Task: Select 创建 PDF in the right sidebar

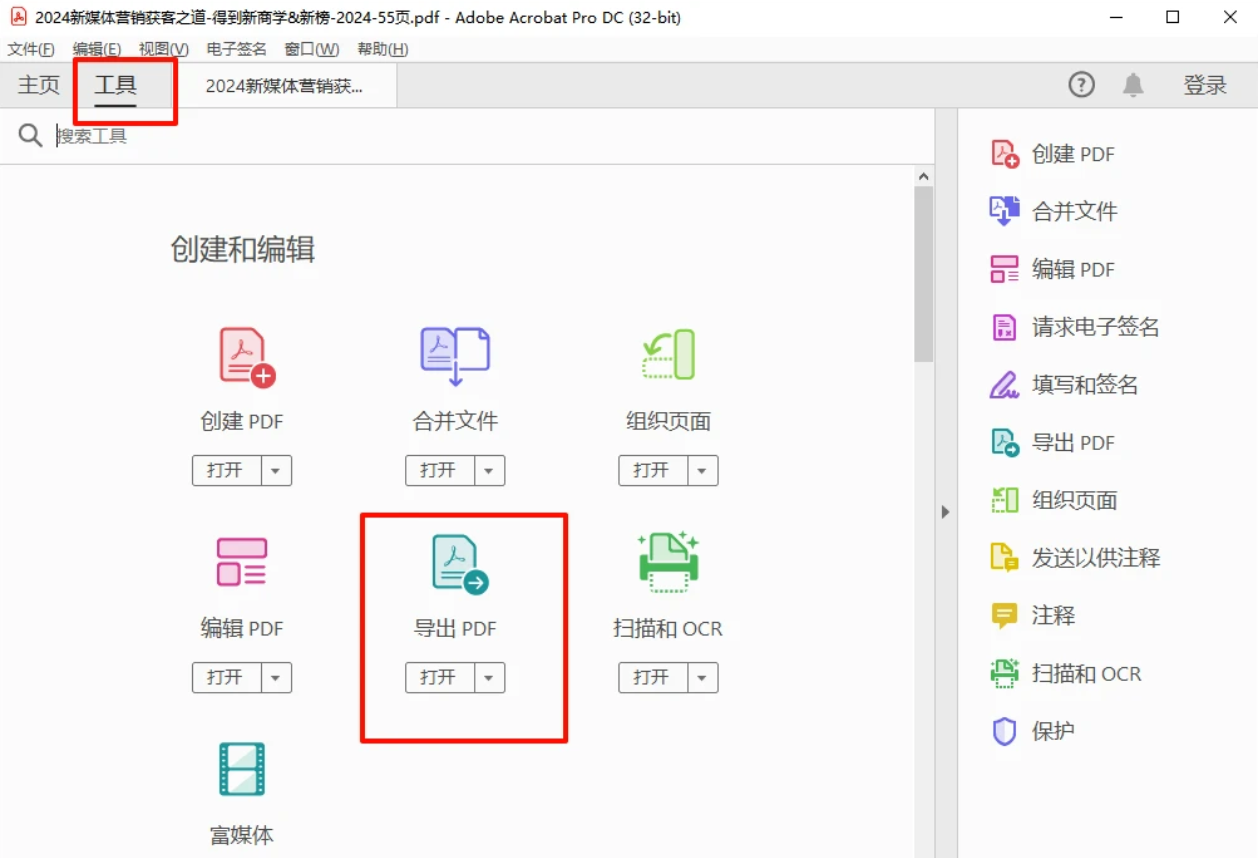Action: [x=1052, y=154]
